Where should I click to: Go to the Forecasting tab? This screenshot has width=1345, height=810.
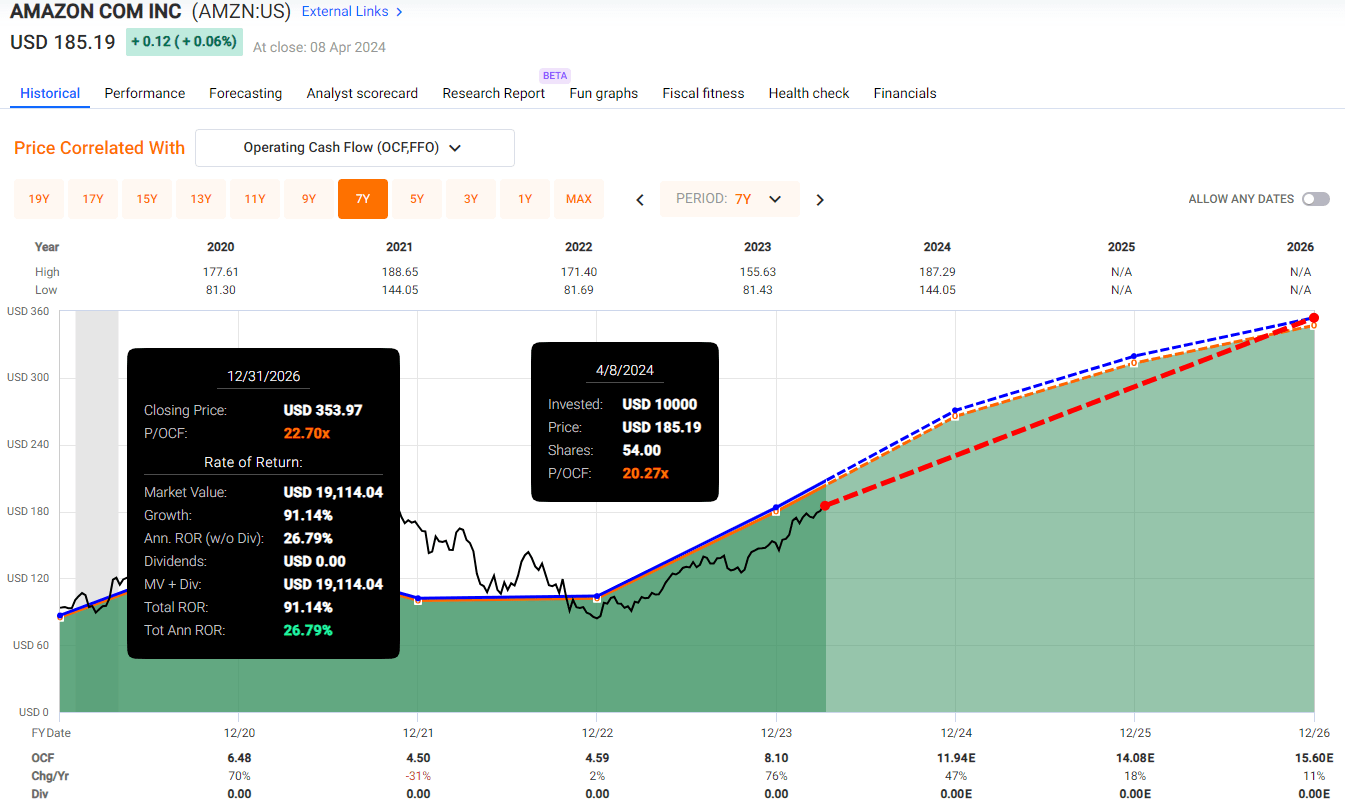click(245, 93)
